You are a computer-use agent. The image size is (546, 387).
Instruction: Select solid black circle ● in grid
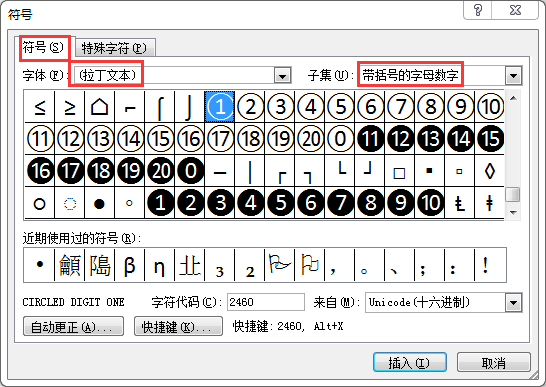point(100,203)
